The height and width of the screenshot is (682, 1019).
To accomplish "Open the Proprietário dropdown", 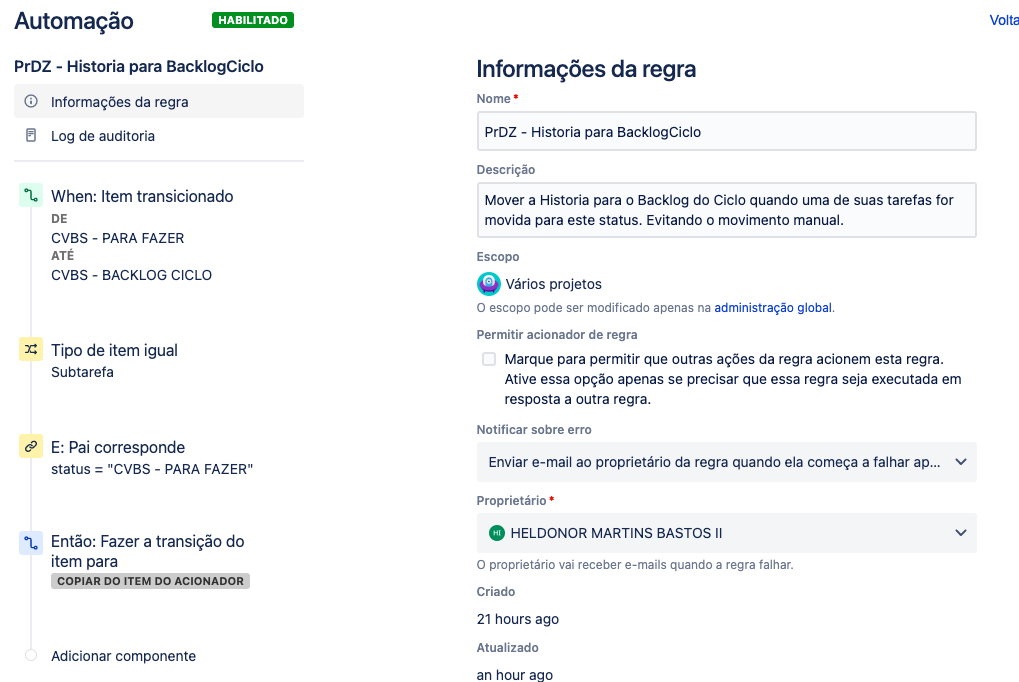I will (x=727, y=533).
